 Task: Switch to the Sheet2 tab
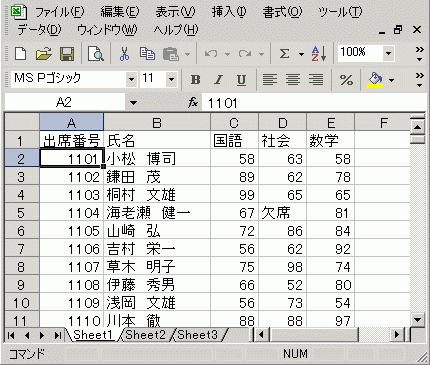145,334
